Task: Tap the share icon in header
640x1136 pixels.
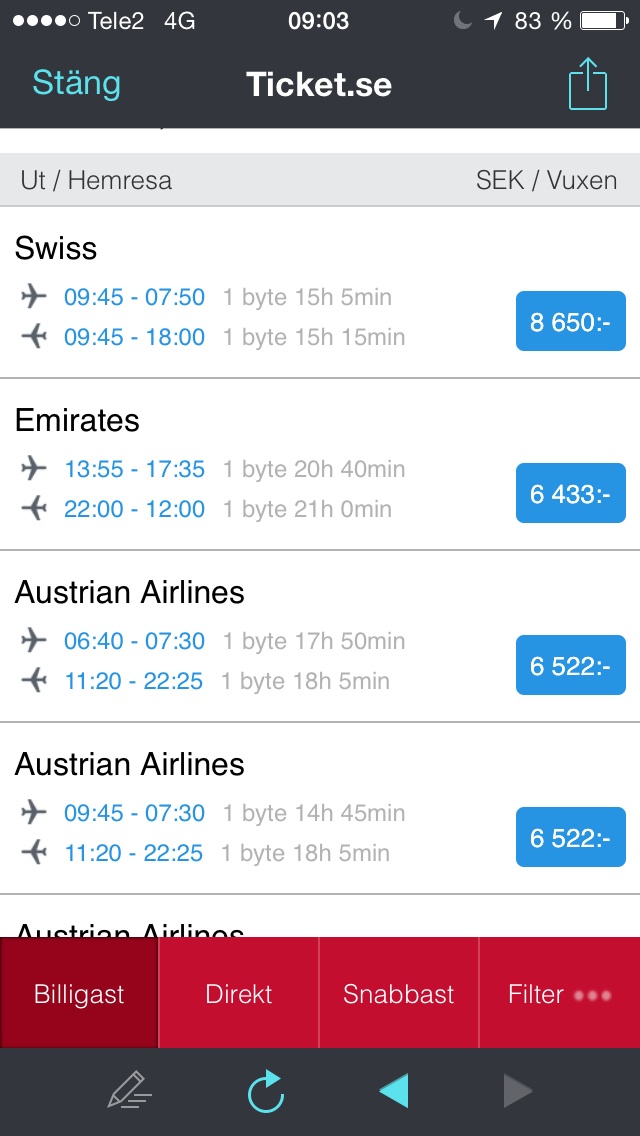Action: pos(588,84)
